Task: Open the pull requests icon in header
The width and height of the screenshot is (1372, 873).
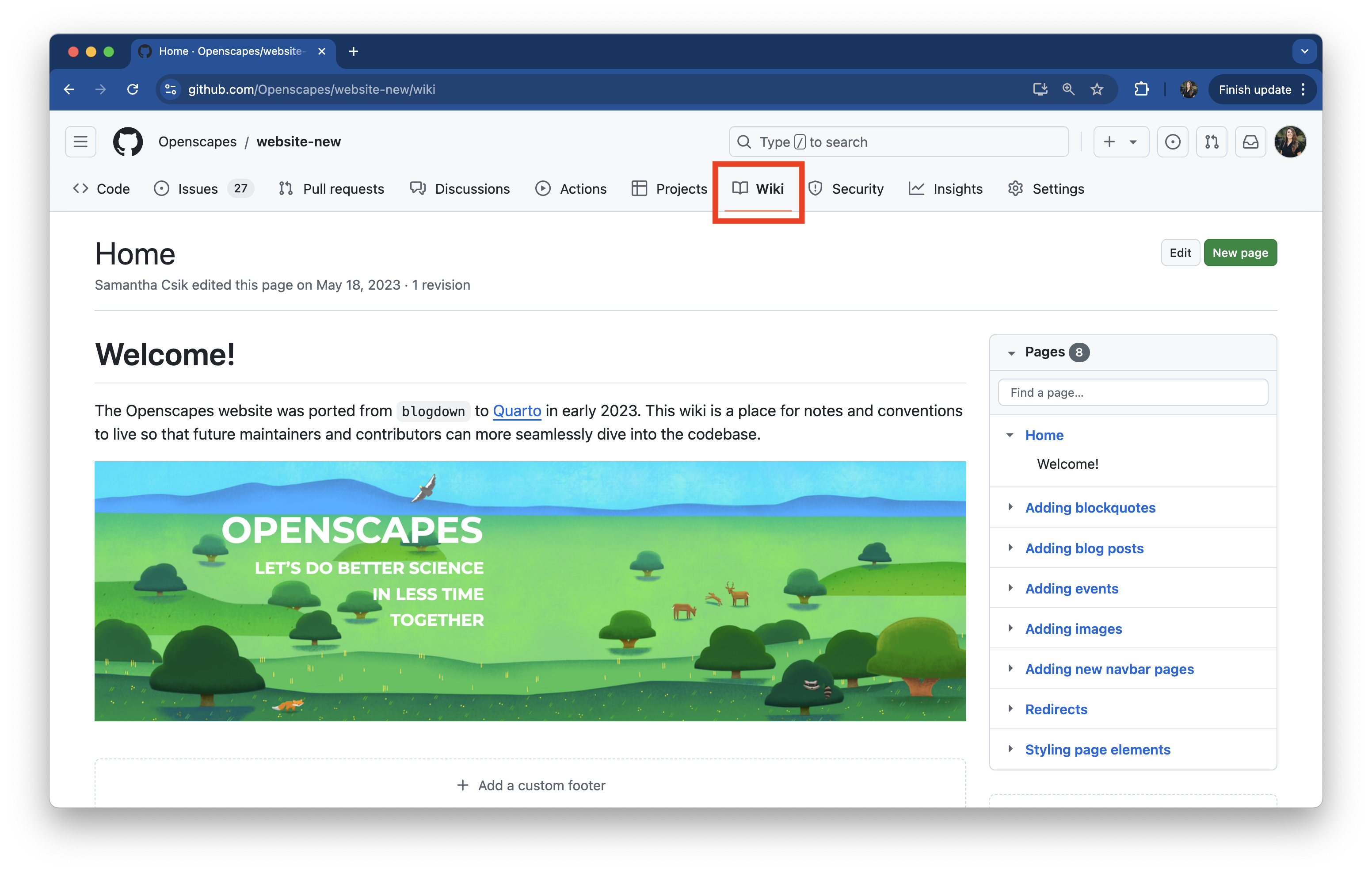Action: tap(1211, 142)
